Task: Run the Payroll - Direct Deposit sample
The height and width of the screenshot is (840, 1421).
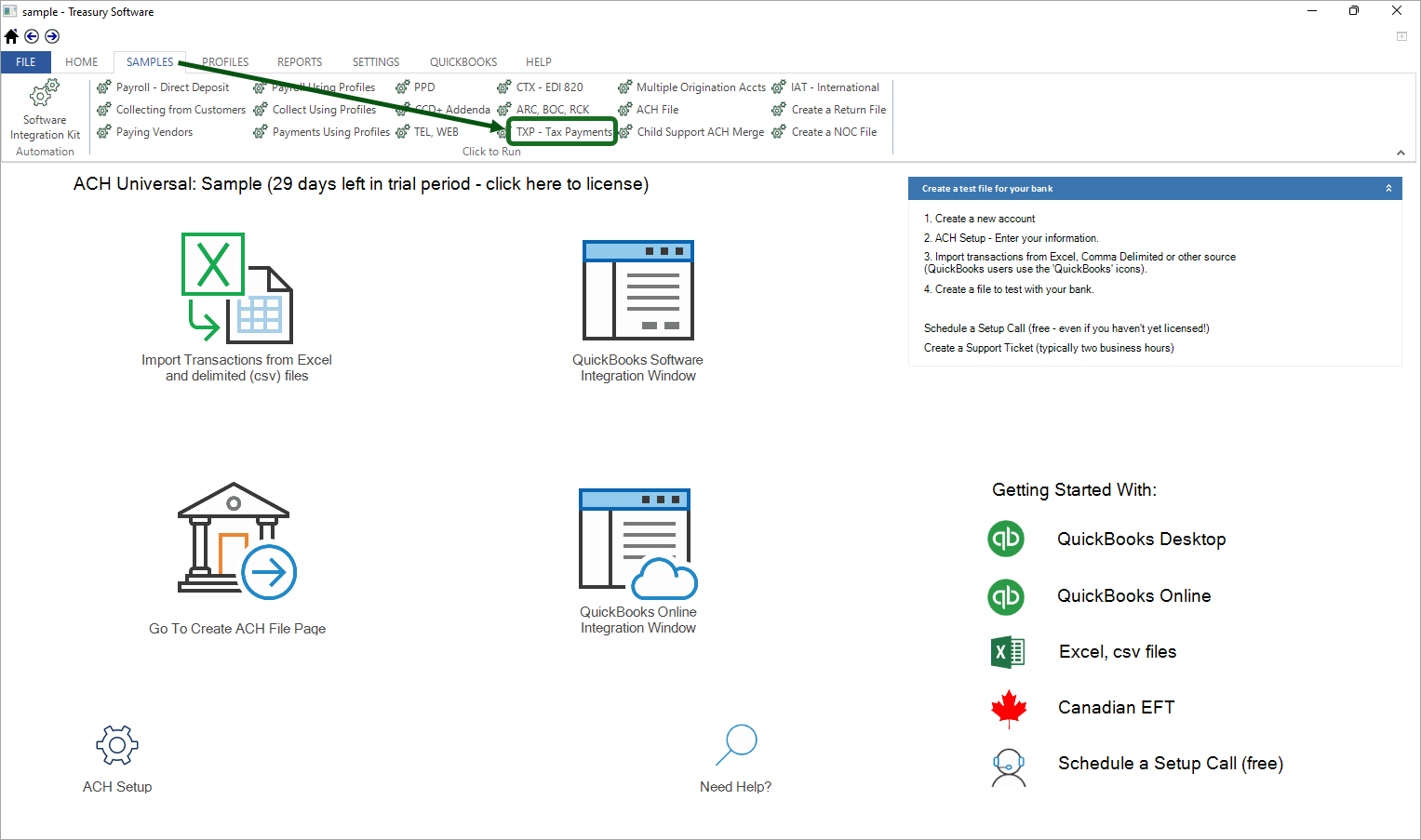Action: [x=164, y=87]
